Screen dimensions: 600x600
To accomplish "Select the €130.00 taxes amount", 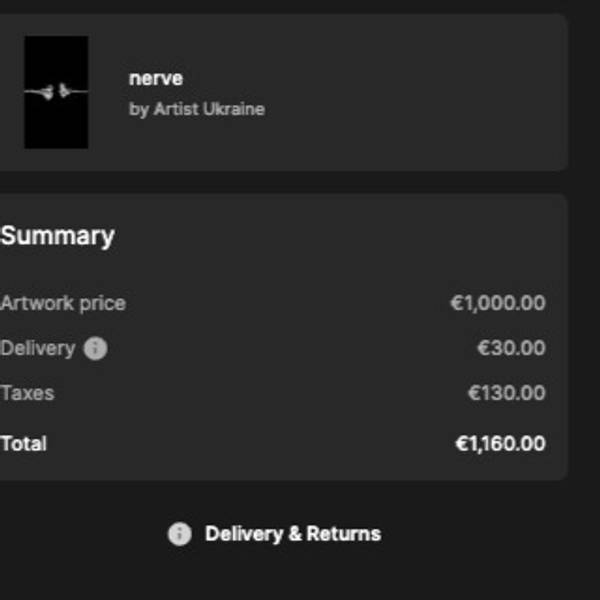I will 506,393.
